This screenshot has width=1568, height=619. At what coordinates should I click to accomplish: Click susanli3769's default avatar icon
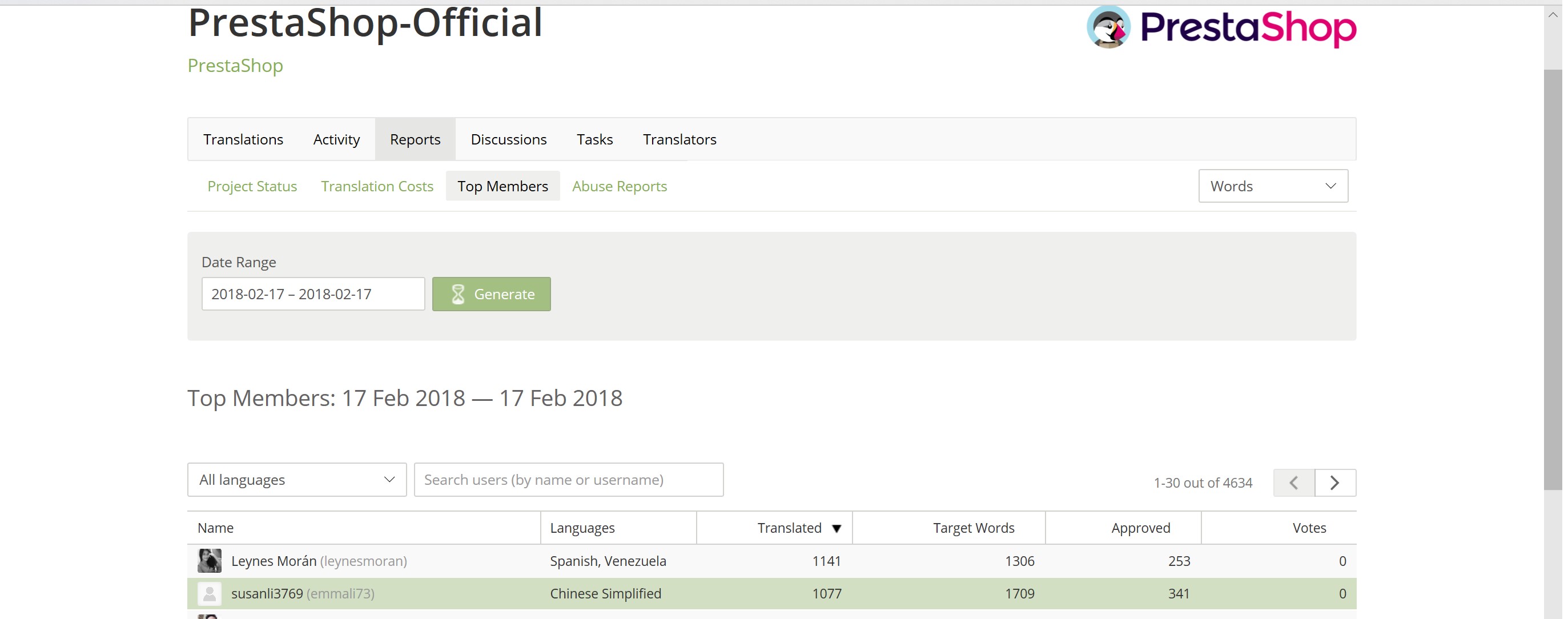pos(210,593)
